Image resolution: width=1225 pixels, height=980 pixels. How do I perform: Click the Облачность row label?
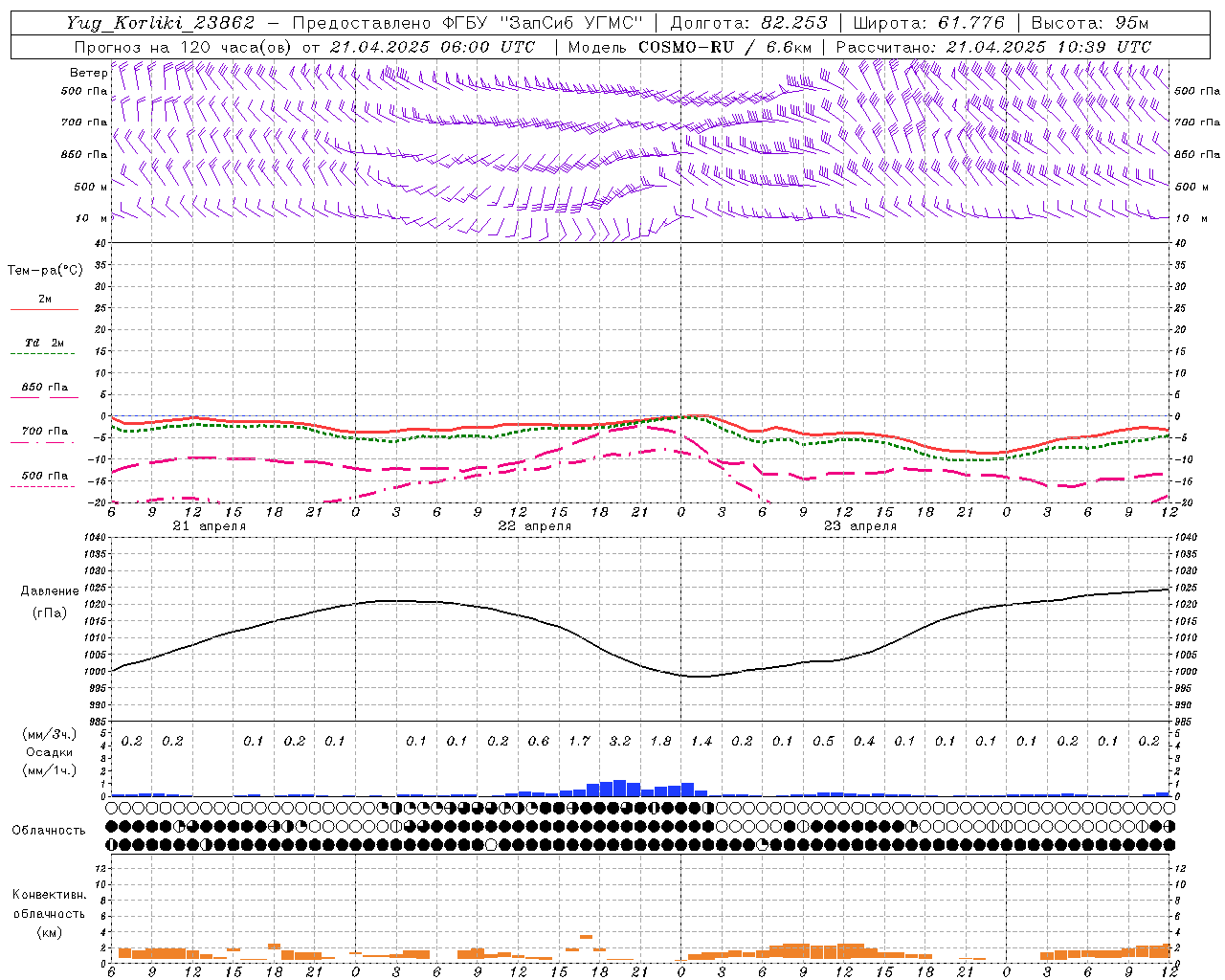48,831
